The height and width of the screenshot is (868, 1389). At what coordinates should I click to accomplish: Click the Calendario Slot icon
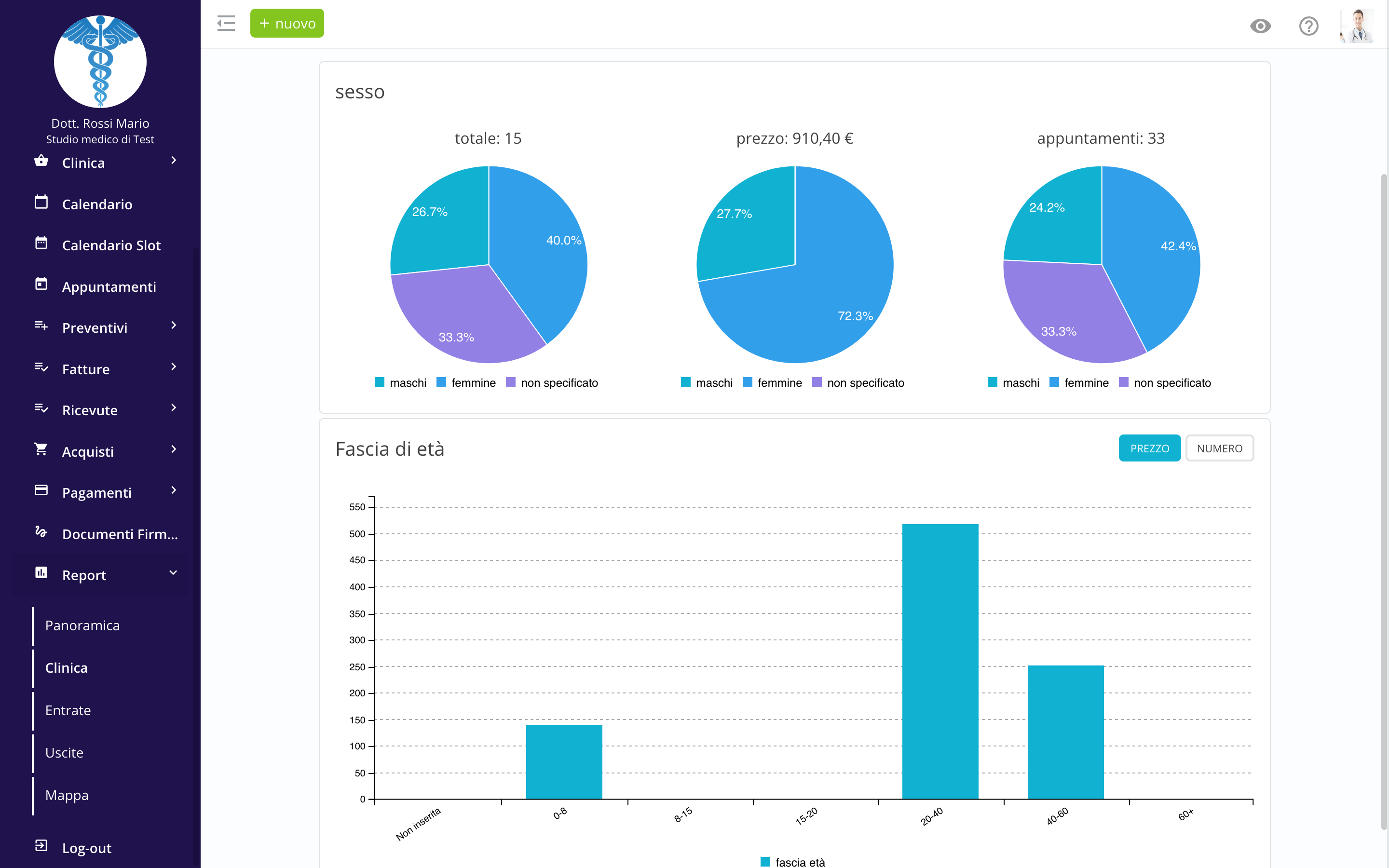tap(41, 244)
